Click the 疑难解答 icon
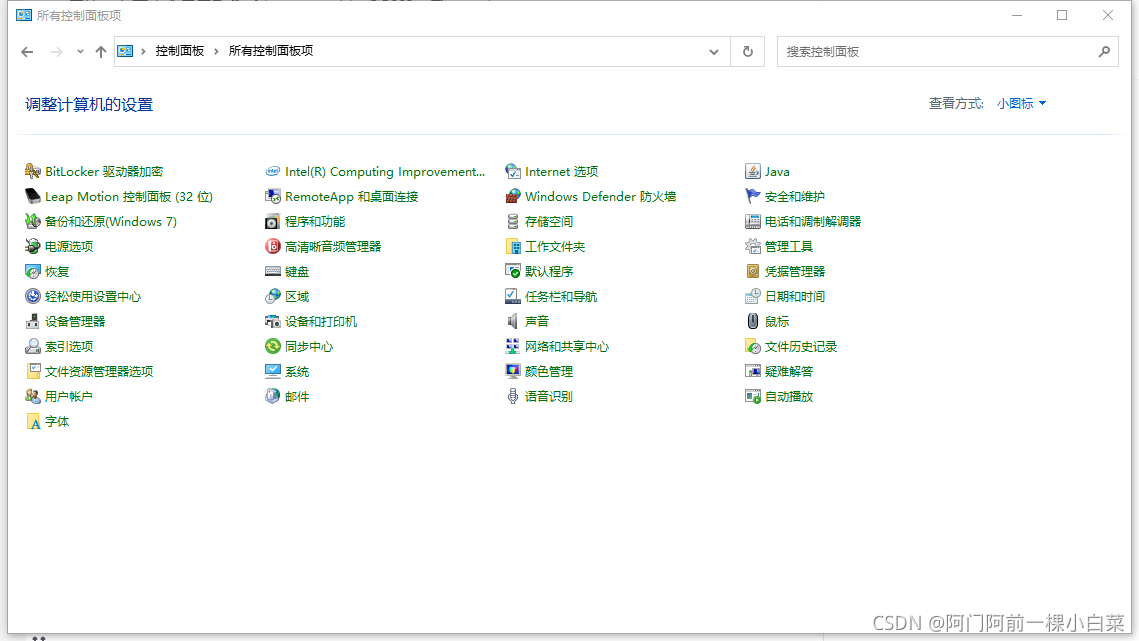The image size is (1139, 641). (753, 371)
